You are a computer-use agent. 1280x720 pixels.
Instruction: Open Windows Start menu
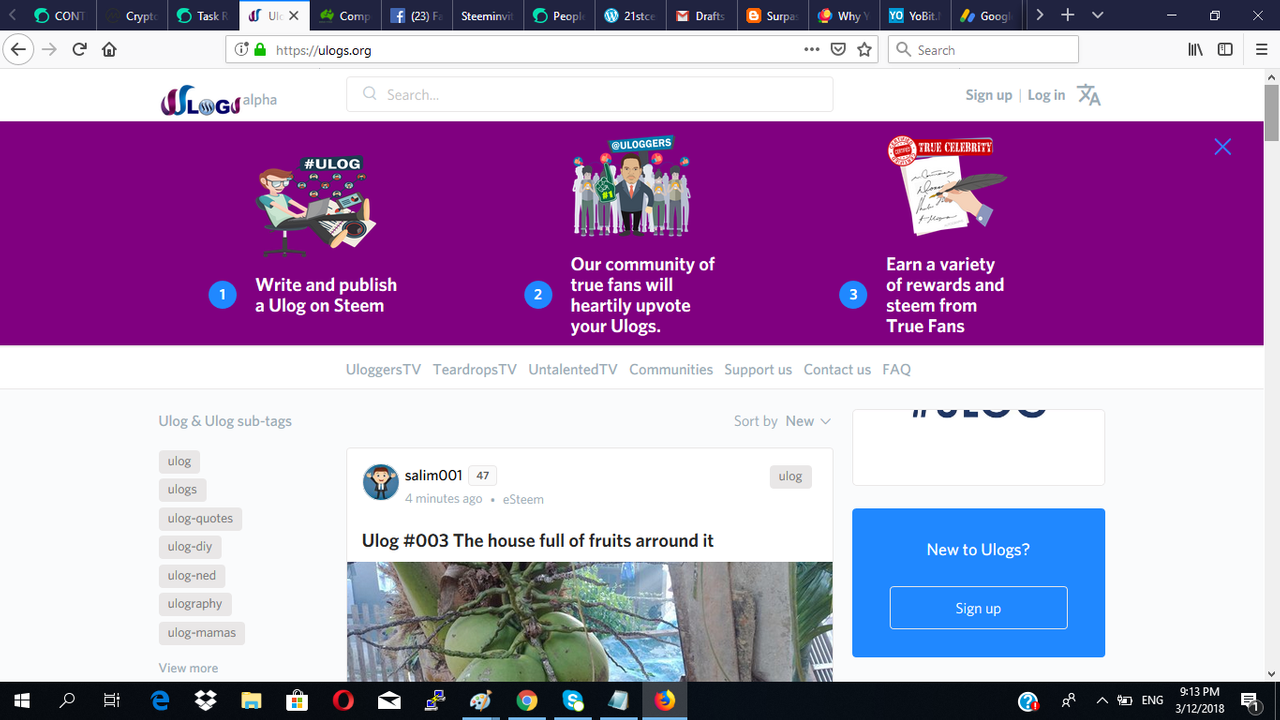[x=21, y=700]
